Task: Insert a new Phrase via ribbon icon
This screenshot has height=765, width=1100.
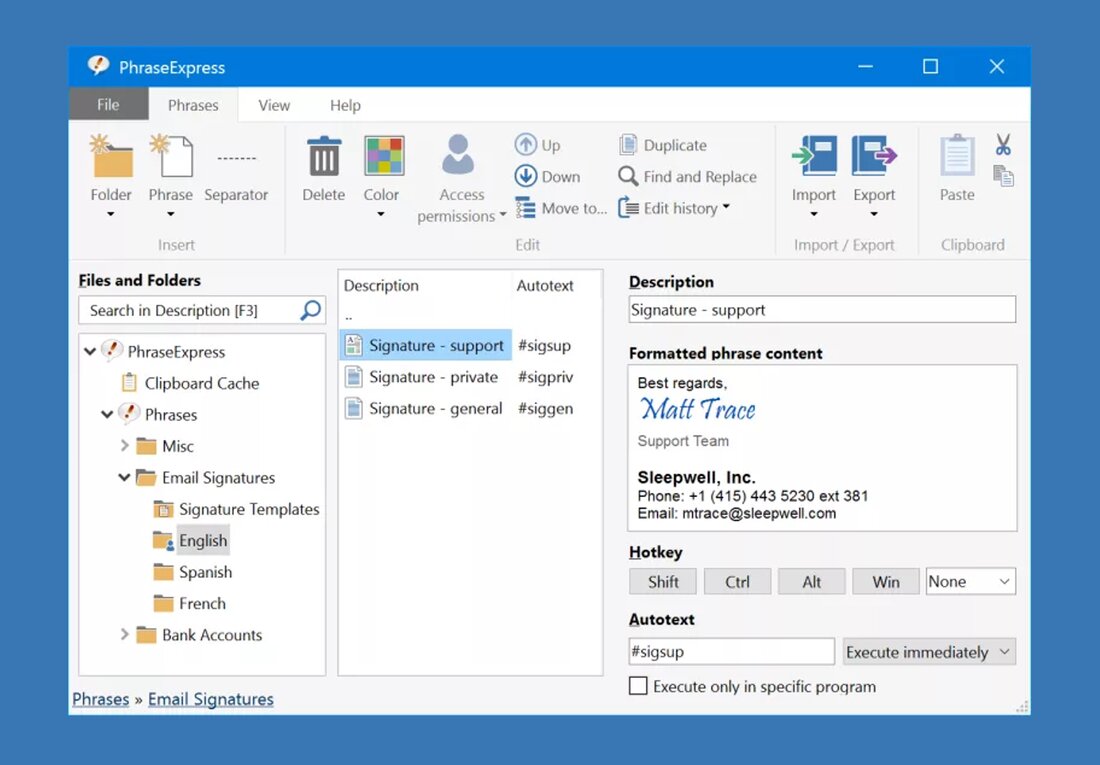Action: click(x=170, y=156)
